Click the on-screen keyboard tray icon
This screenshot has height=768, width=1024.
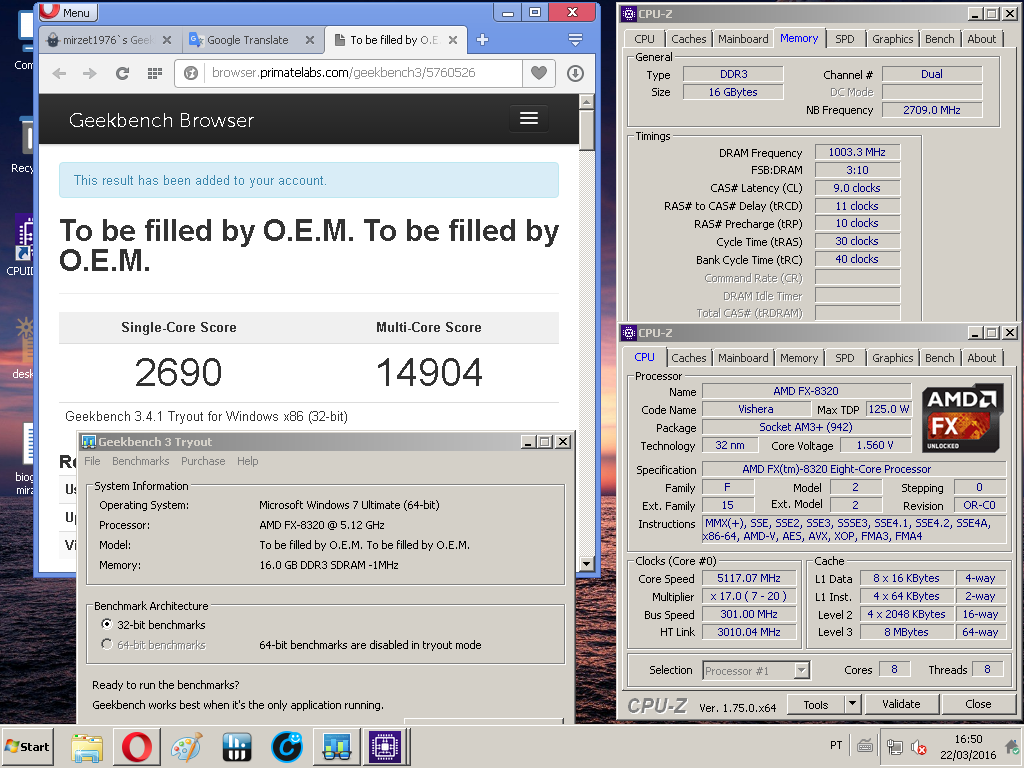click(x=865, y=745)
